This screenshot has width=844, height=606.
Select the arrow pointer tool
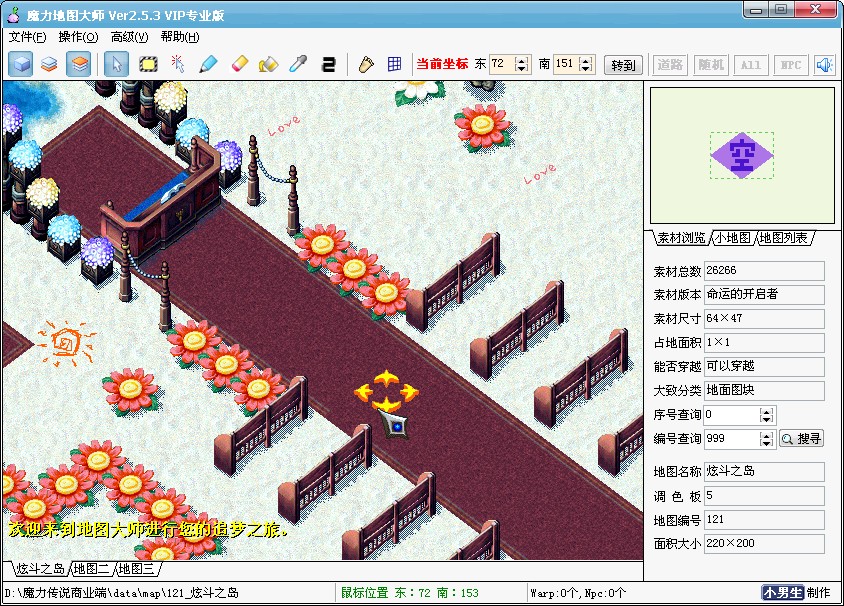(x=116, y=64)
